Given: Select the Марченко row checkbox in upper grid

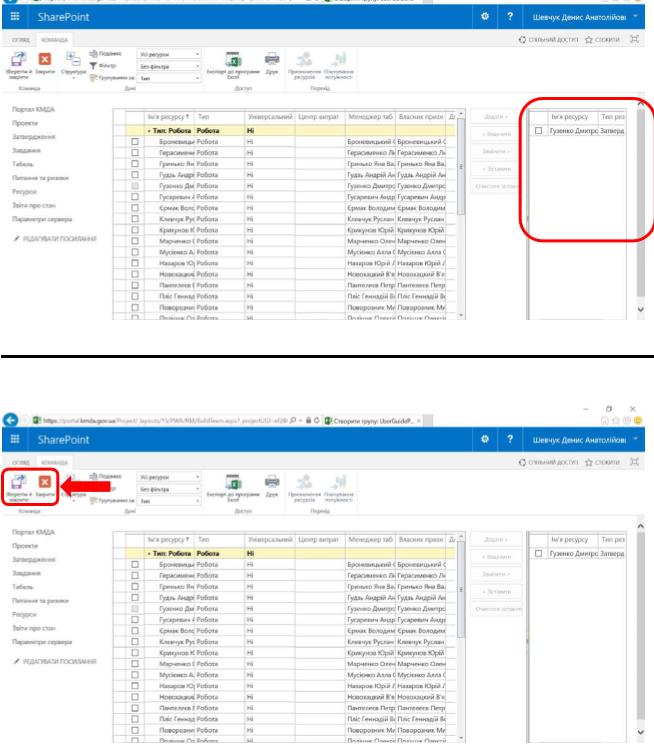Looking at the screenshot, I should [135, 240].
